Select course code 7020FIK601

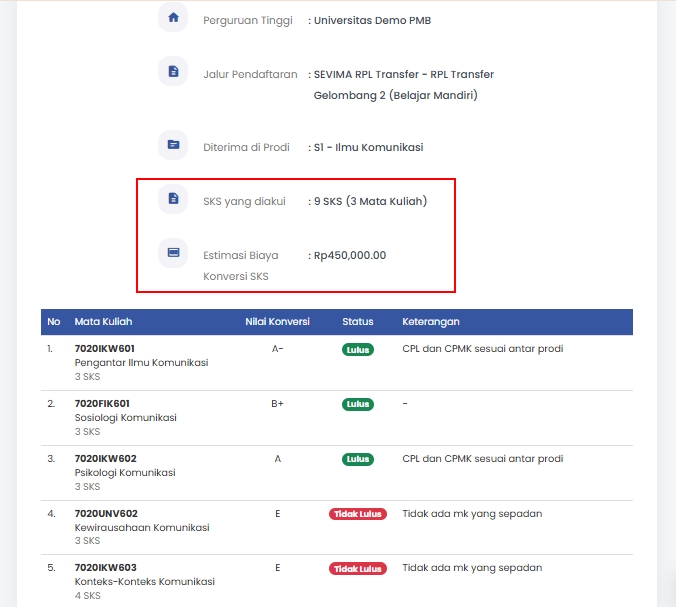point(104,403)
